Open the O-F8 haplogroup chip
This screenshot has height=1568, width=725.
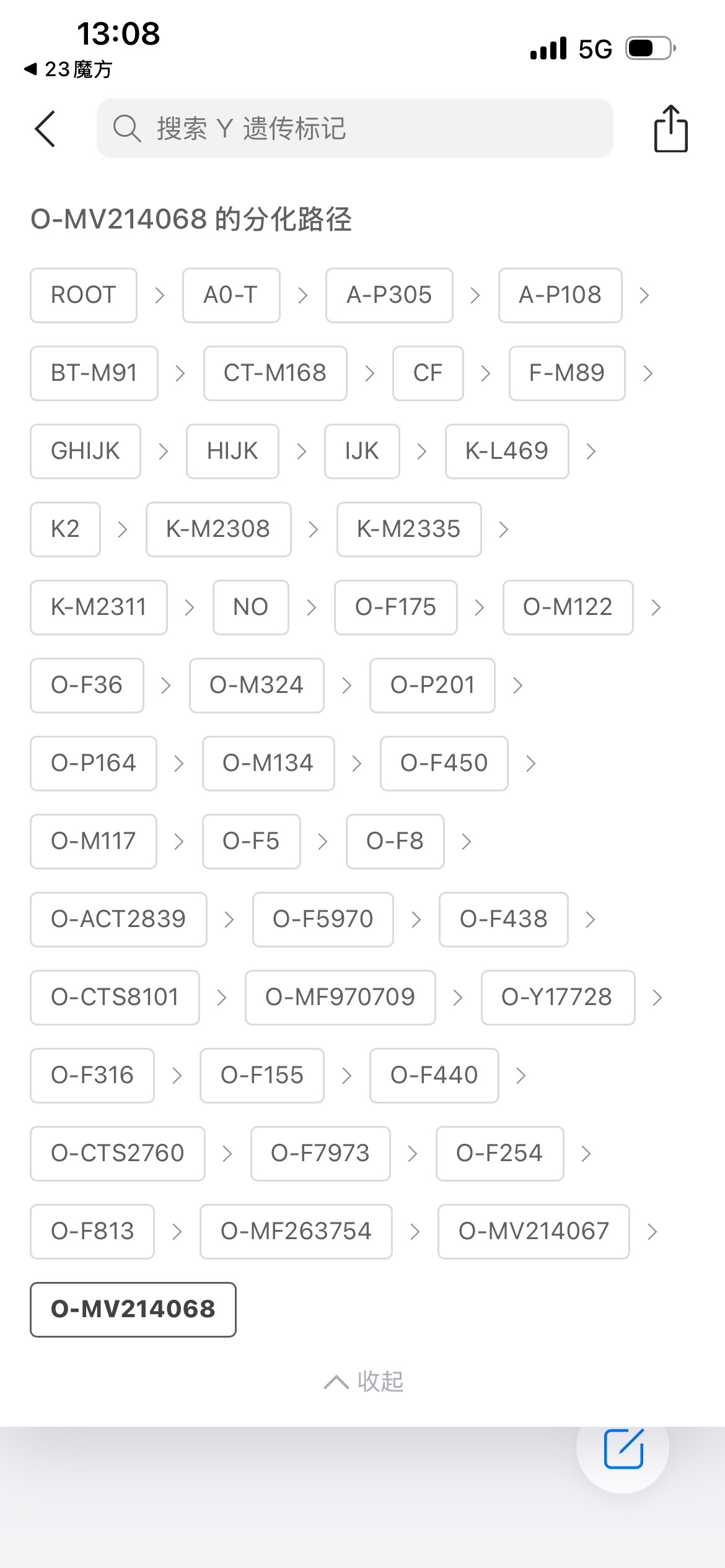click(x=395, y=842)
